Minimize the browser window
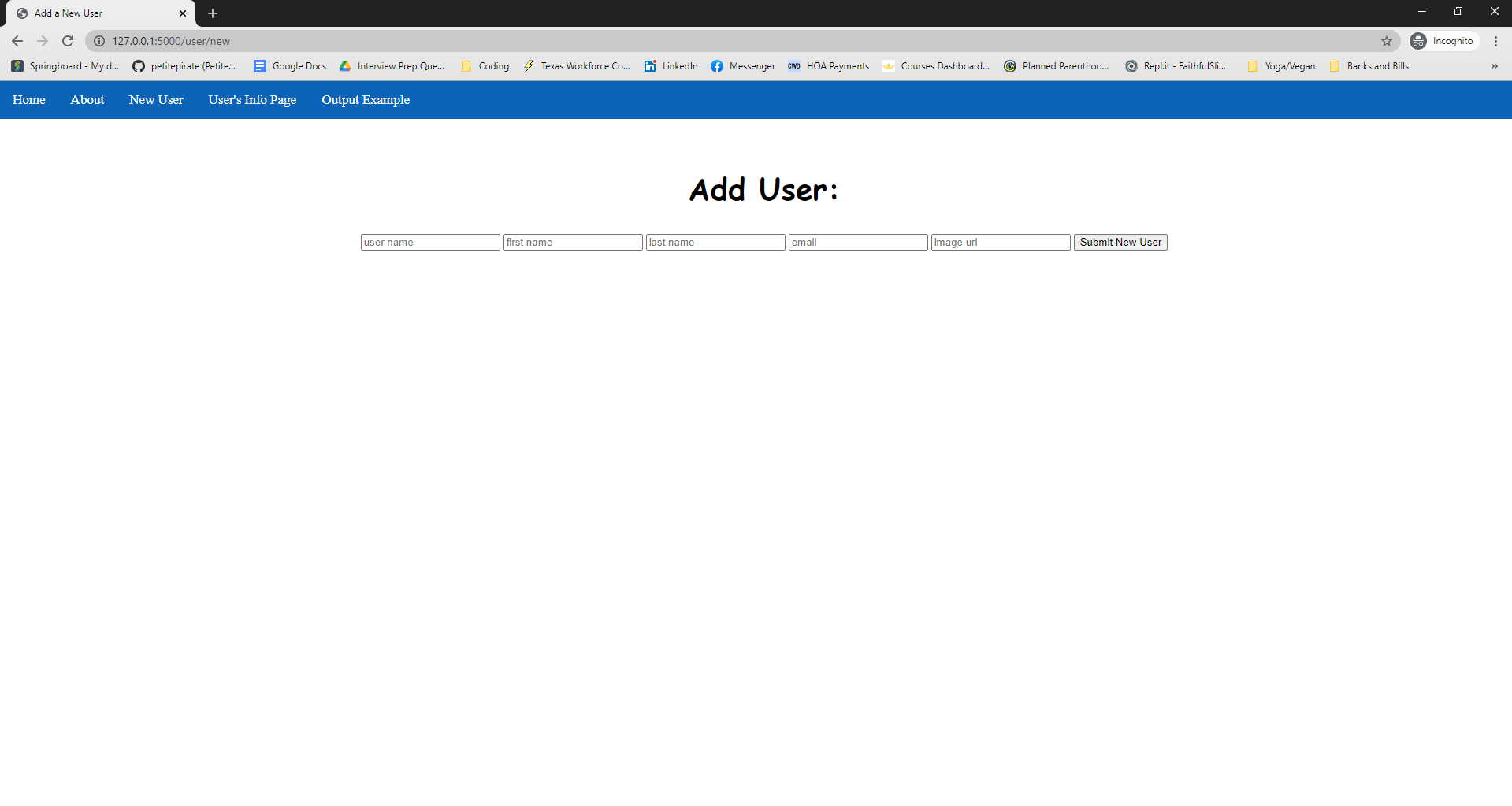 [1422, 12]
